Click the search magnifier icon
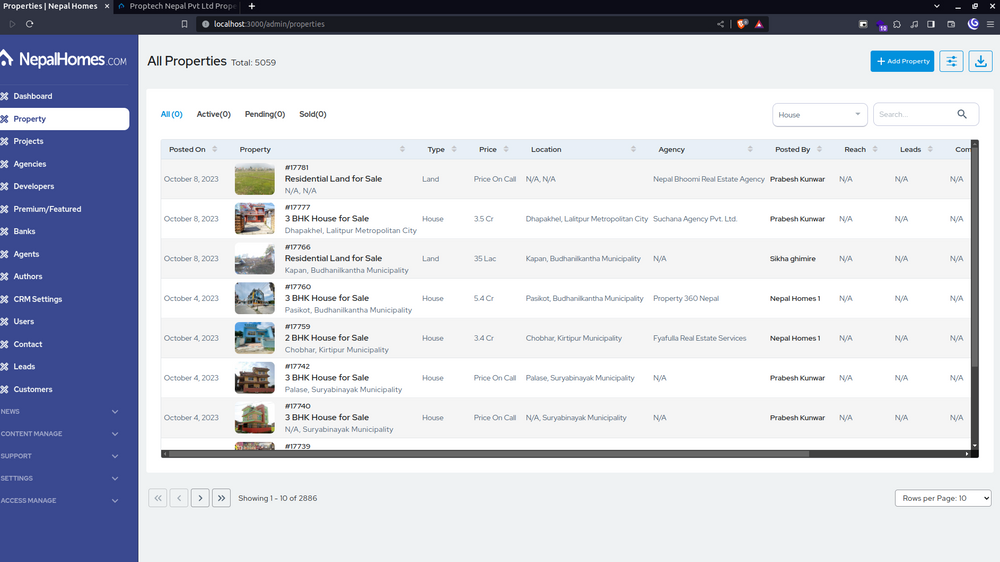The image size is (1000, 562). 962,114
